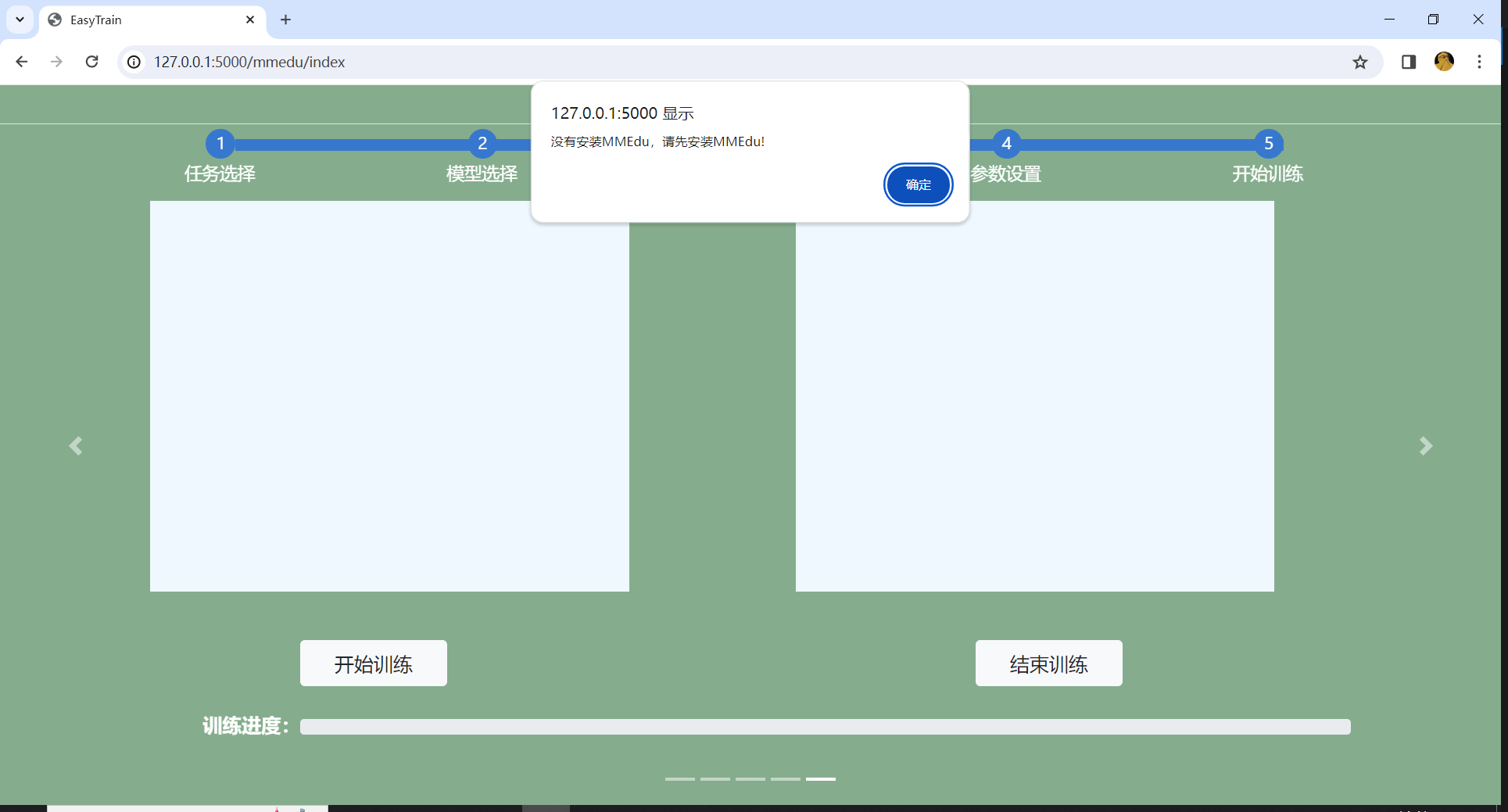This screenshot has height=812, width=1508.
Task: Click the 开始训练 button
Action: point(374,664)
